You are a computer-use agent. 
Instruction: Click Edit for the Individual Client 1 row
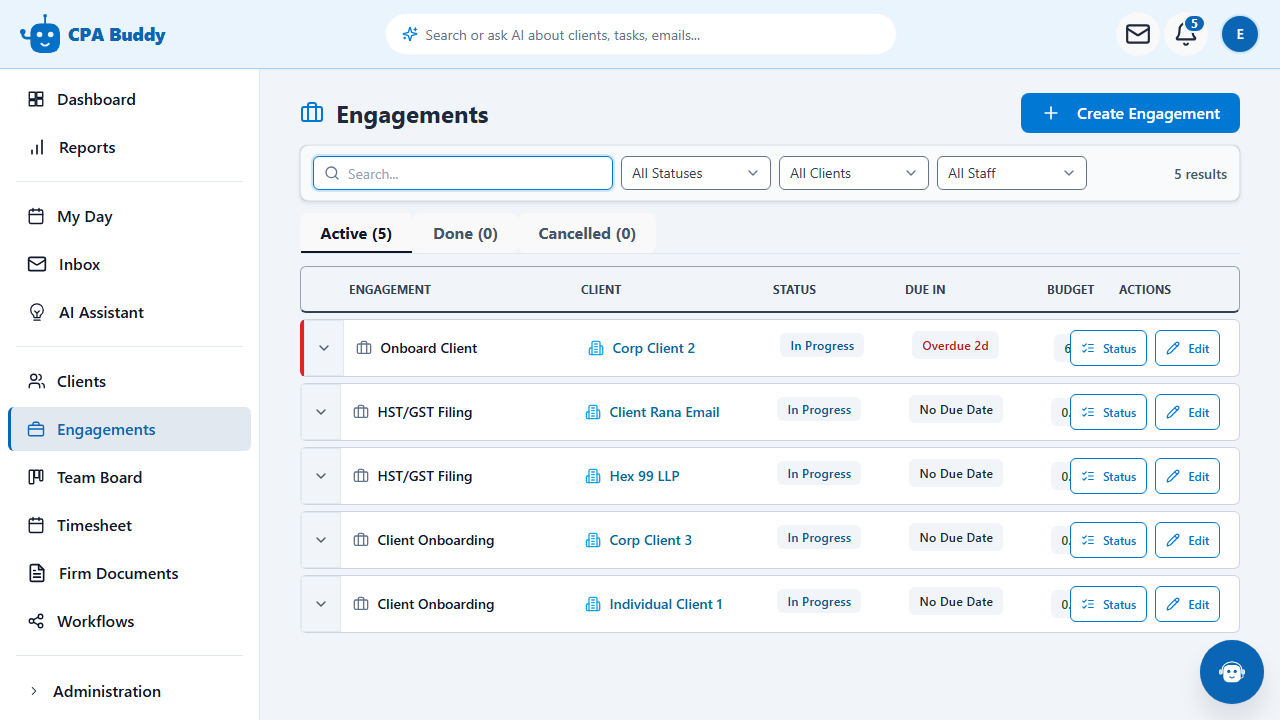click(1187, 604)
